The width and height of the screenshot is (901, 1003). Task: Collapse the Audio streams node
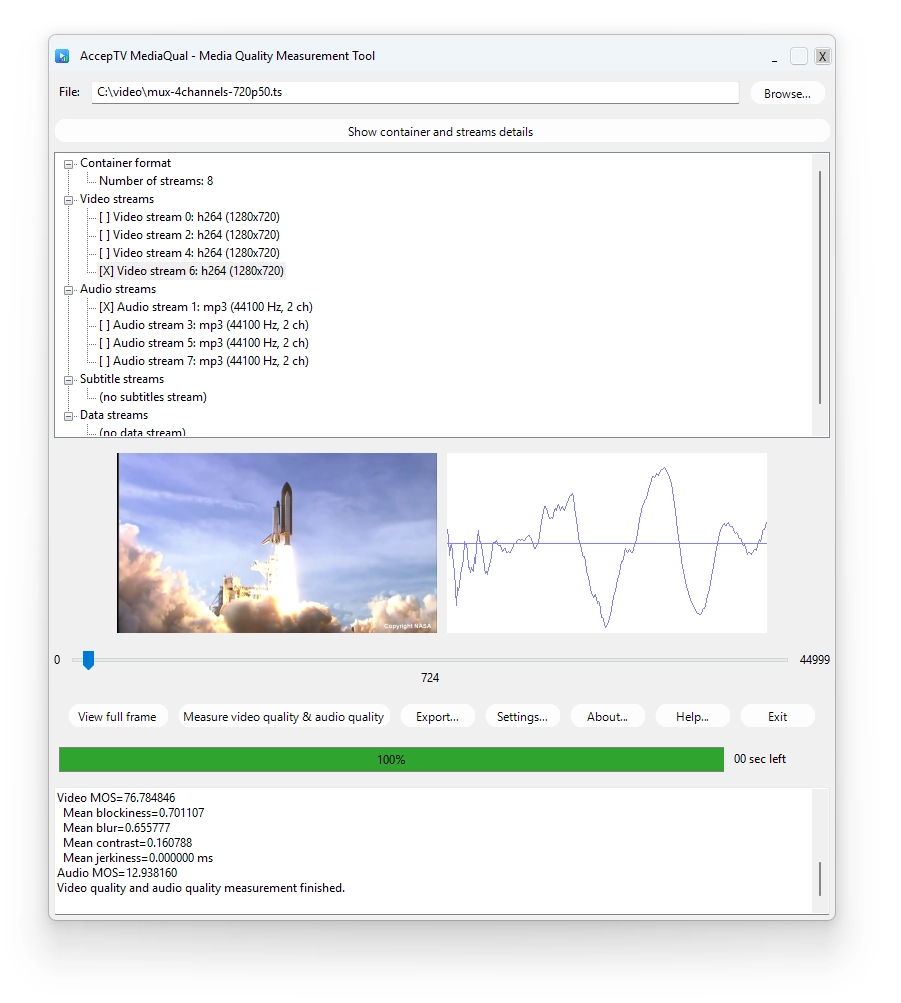coord(68,290)
